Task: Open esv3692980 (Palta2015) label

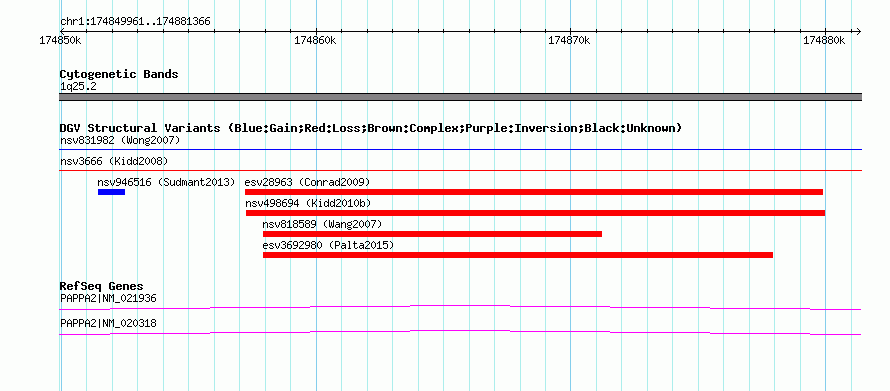Action: [328, 245]
